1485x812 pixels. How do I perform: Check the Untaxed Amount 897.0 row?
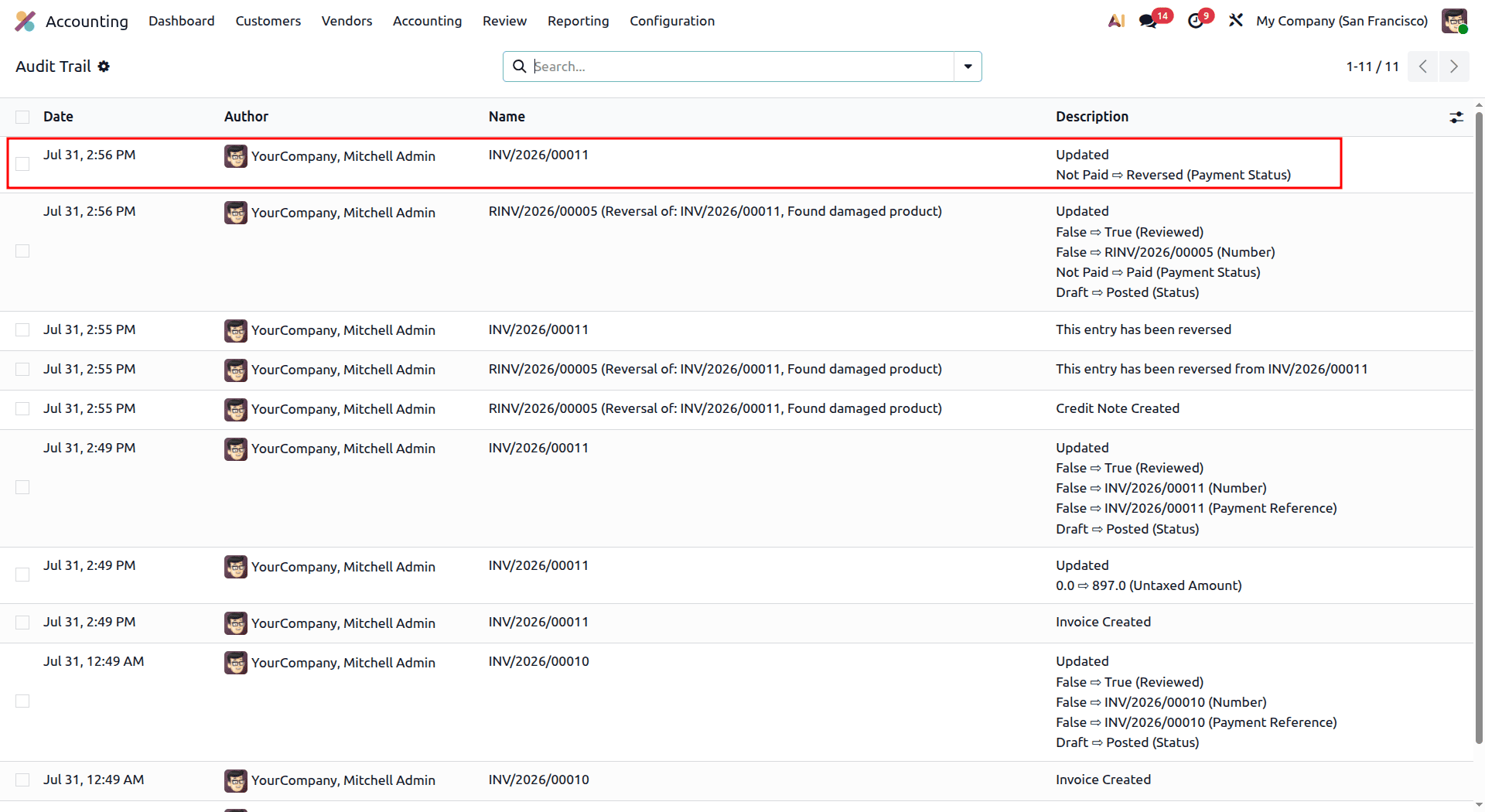[x=22, y=575]
